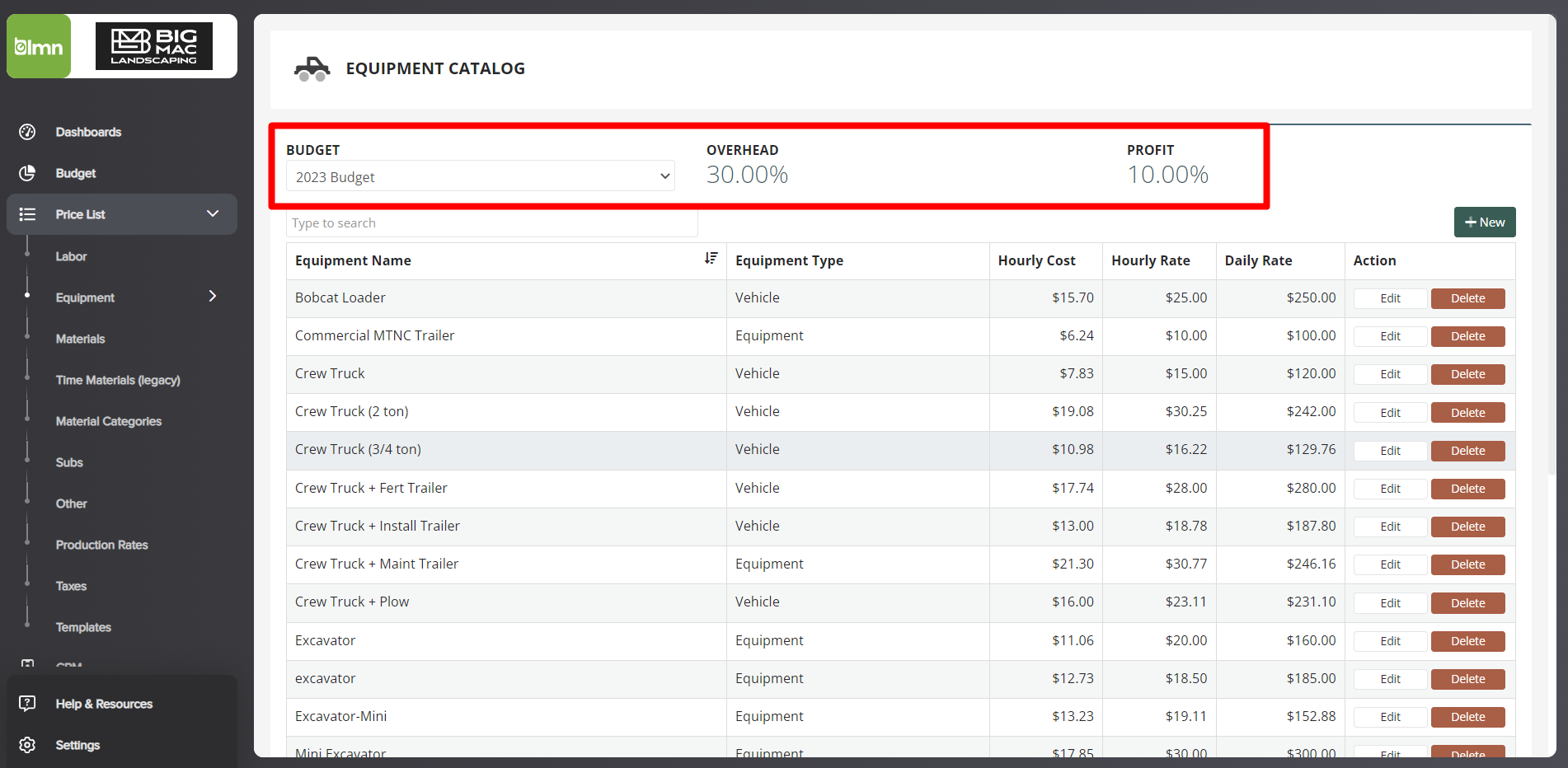The image size is (1568, 768).
Task: Focus the Type to search field
Action: [x=492, y=223]
